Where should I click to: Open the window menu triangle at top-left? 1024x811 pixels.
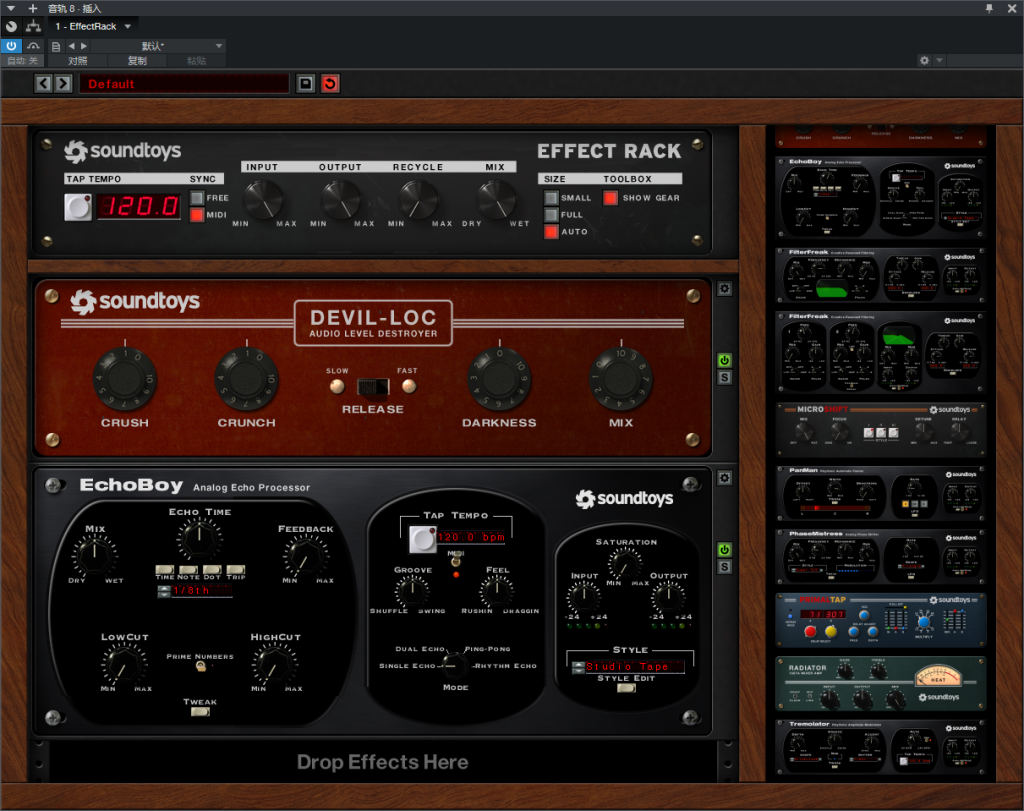(x=11, y=8)
